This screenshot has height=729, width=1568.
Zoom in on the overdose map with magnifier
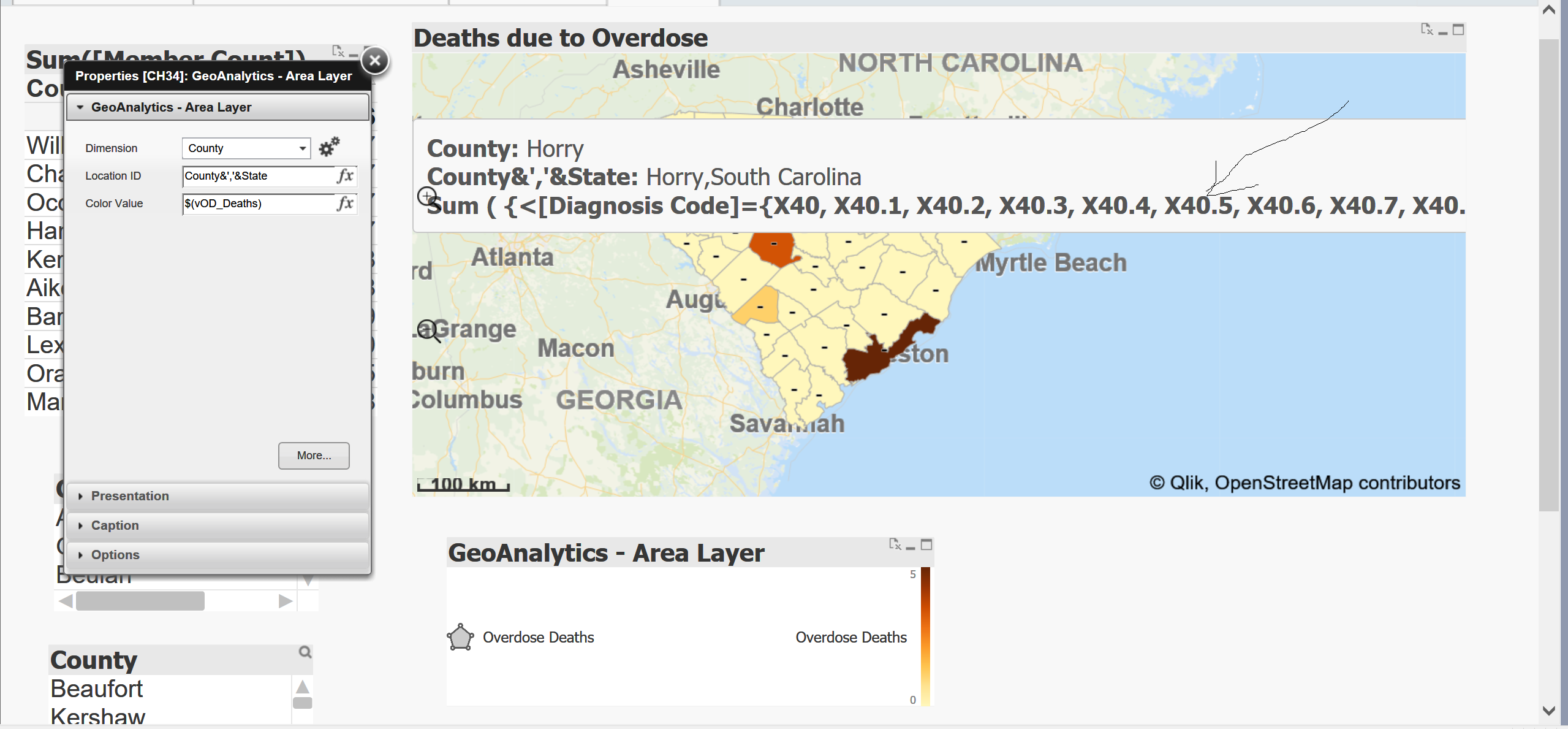[427, 196]
